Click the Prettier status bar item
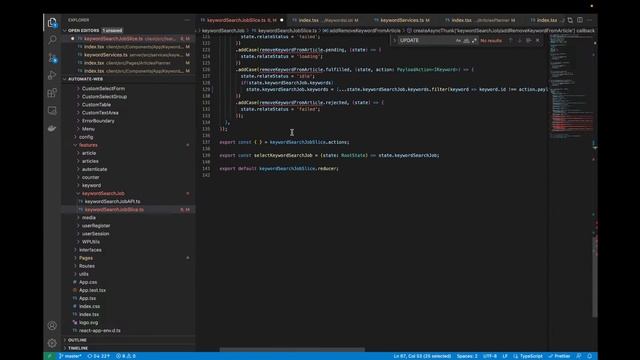640x360 pixels. (559, 356)
